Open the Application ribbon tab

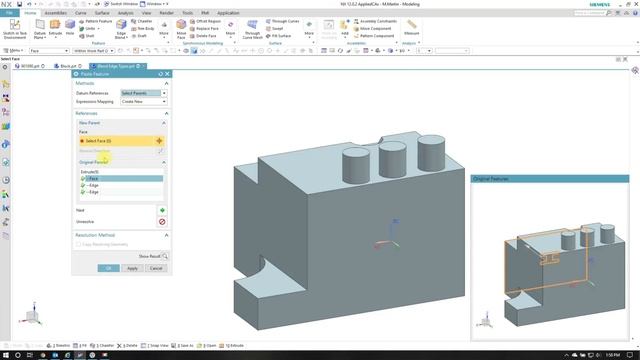(228, 13)
